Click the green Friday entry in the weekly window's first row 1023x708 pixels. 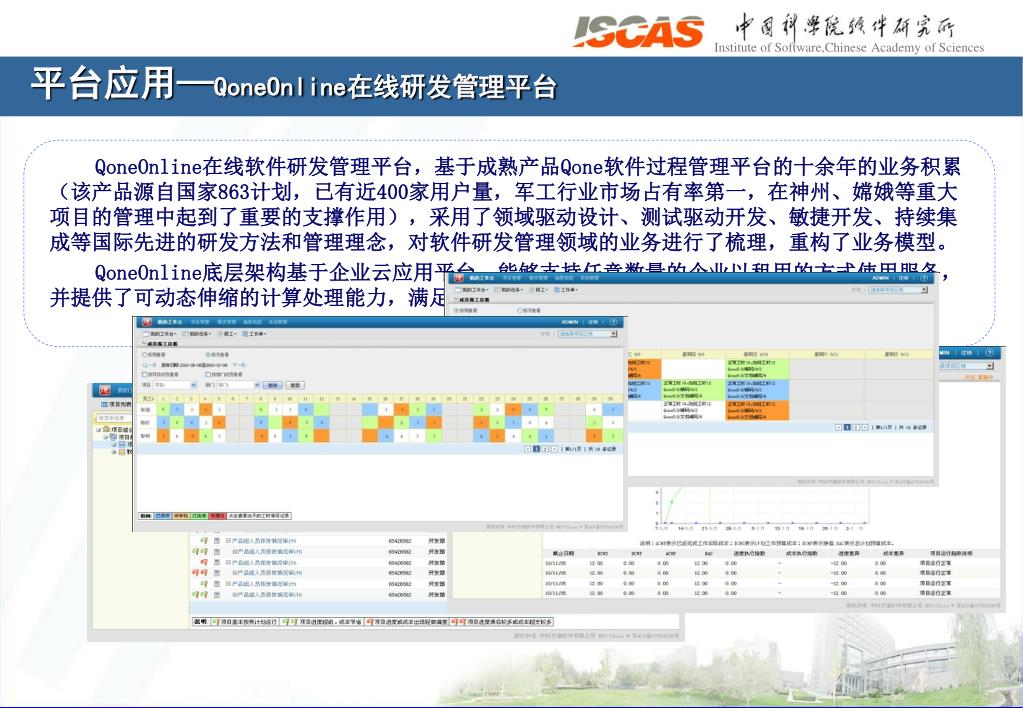(x=757, y=369)
